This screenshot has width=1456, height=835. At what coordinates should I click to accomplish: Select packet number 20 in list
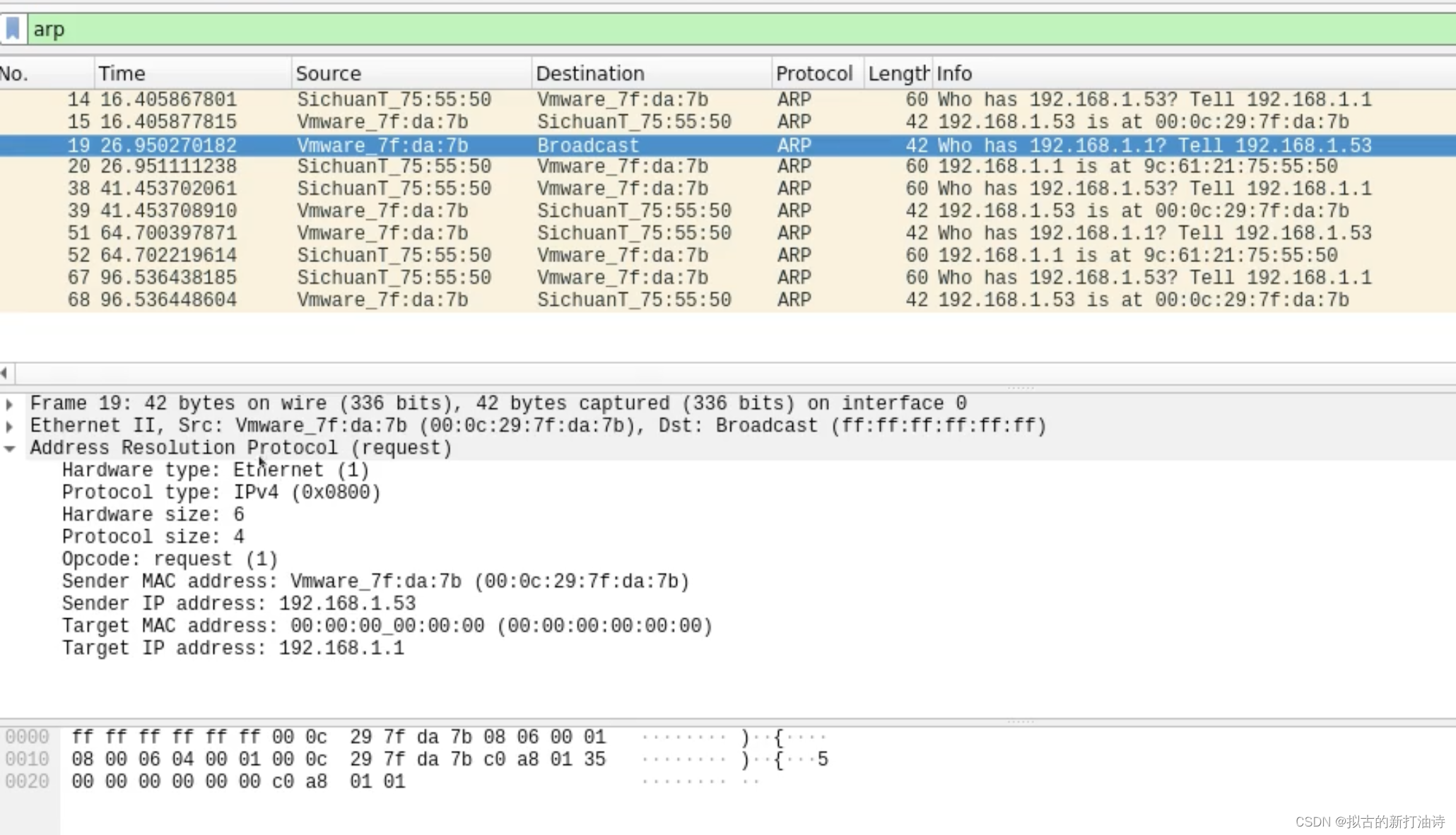pyautogui.click(x=728, y=167)
